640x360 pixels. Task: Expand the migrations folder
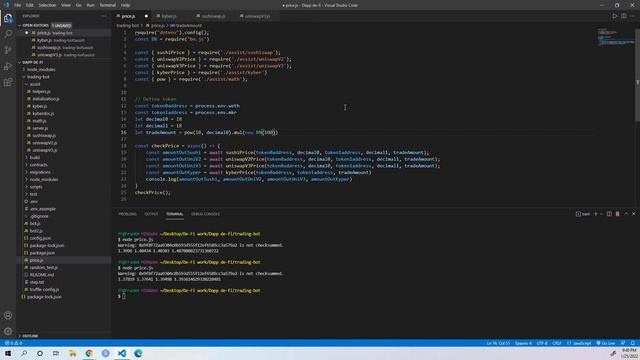(40, 172)
